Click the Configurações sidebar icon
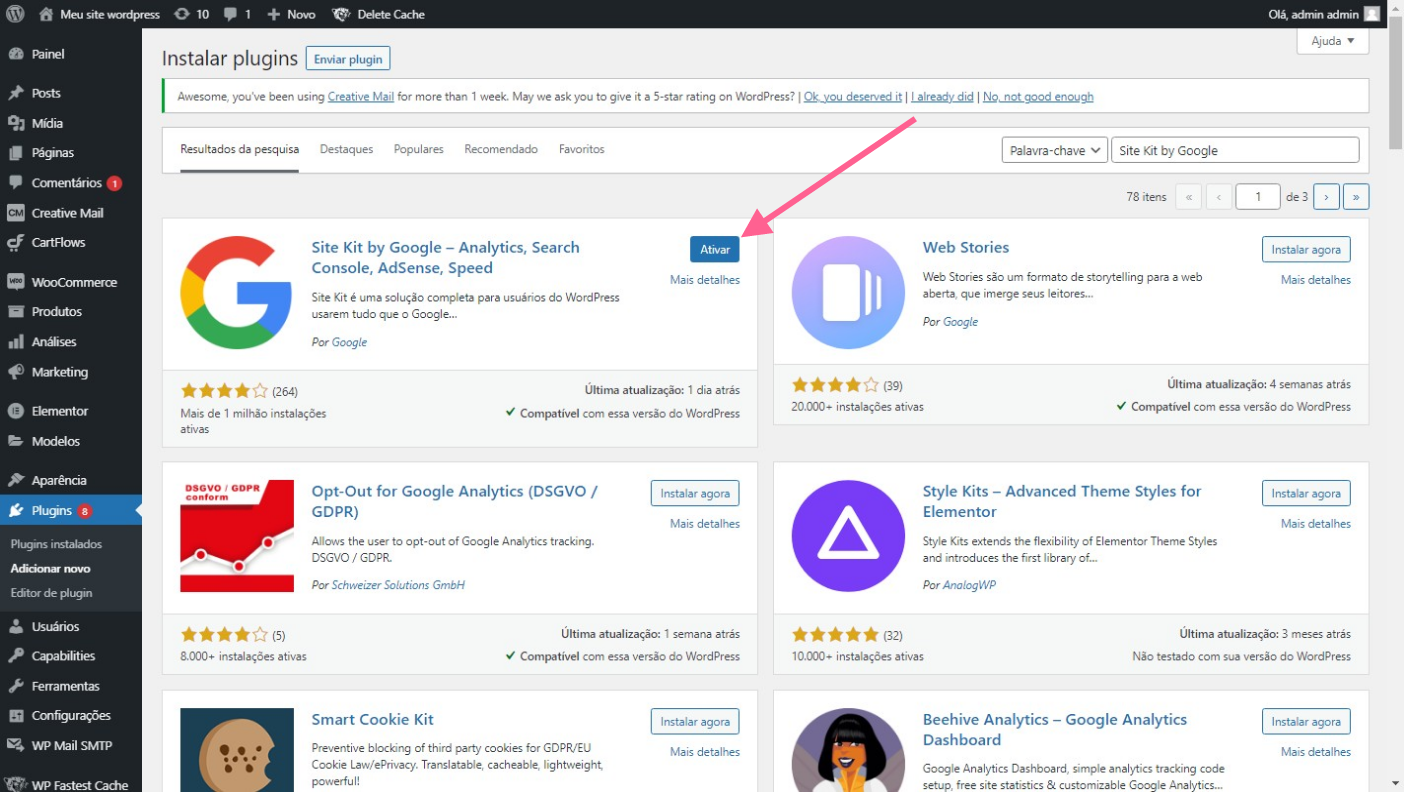Viewport: 1404px width, 792px height. coord(15,716)
